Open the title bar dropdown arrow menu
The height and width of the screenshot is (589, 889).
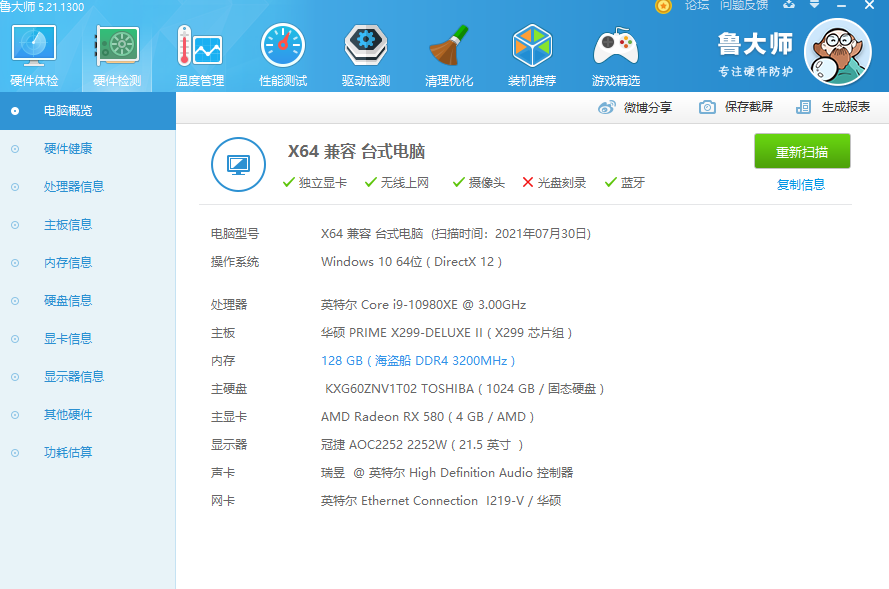[x=813, y=7]
